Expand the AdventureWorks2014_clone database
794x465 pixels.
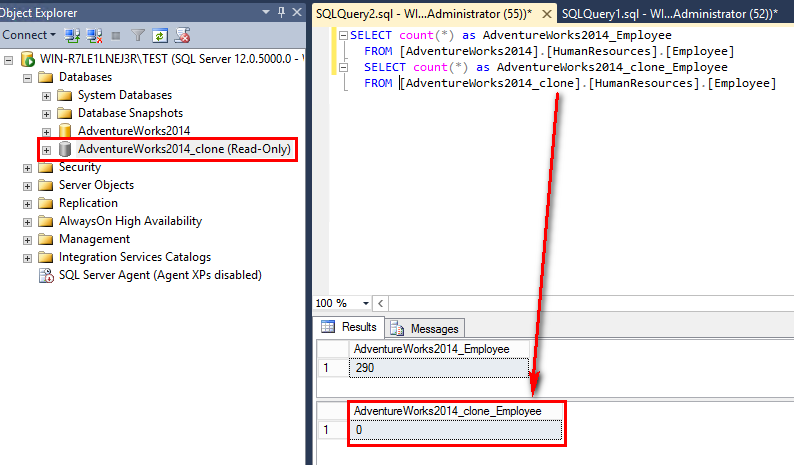coord(46,150)
